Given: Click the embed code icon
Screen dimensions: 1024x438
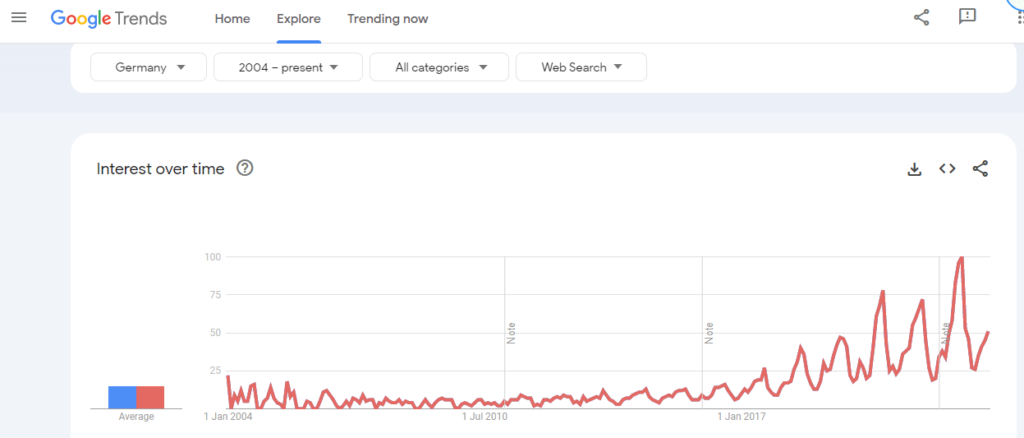Looking at the screenshot, I should [x=947, y=169].
